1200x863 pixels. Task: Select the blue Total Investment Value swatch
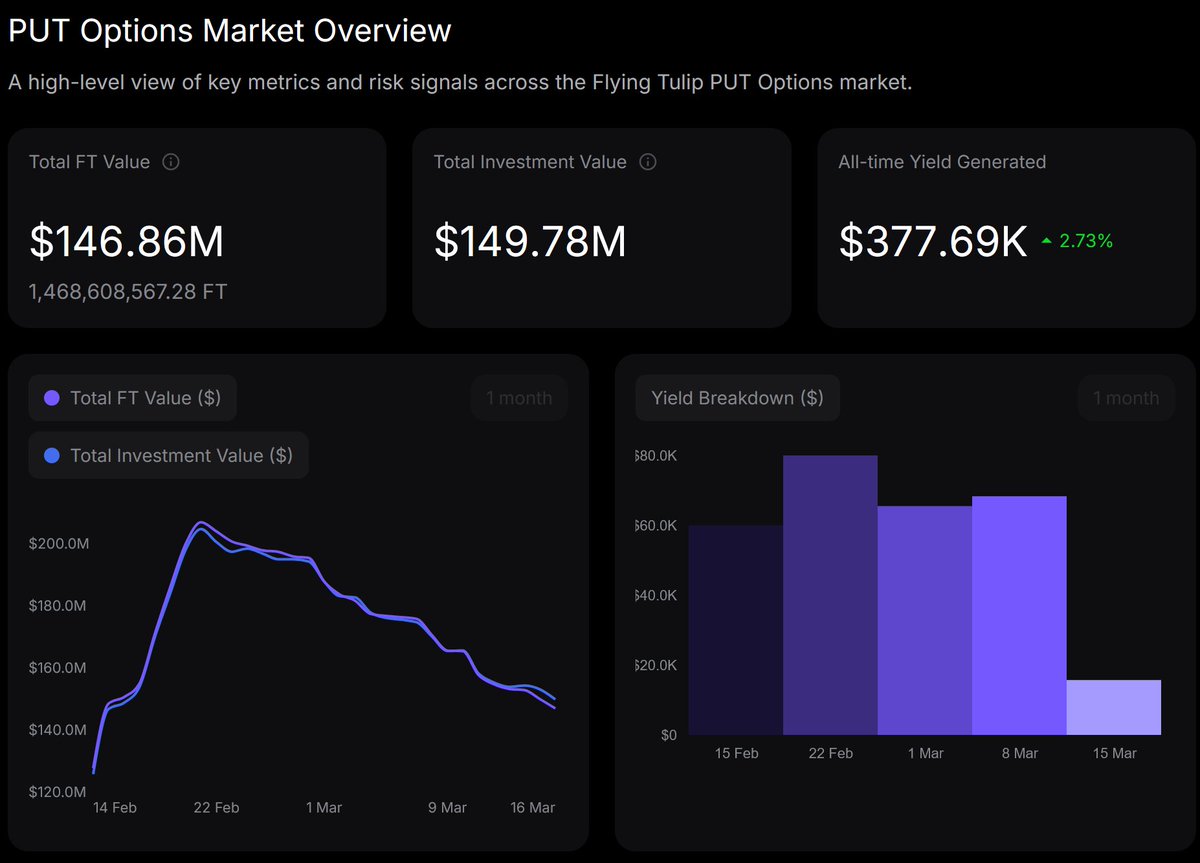pyautogui.click(x=53, y=455)
